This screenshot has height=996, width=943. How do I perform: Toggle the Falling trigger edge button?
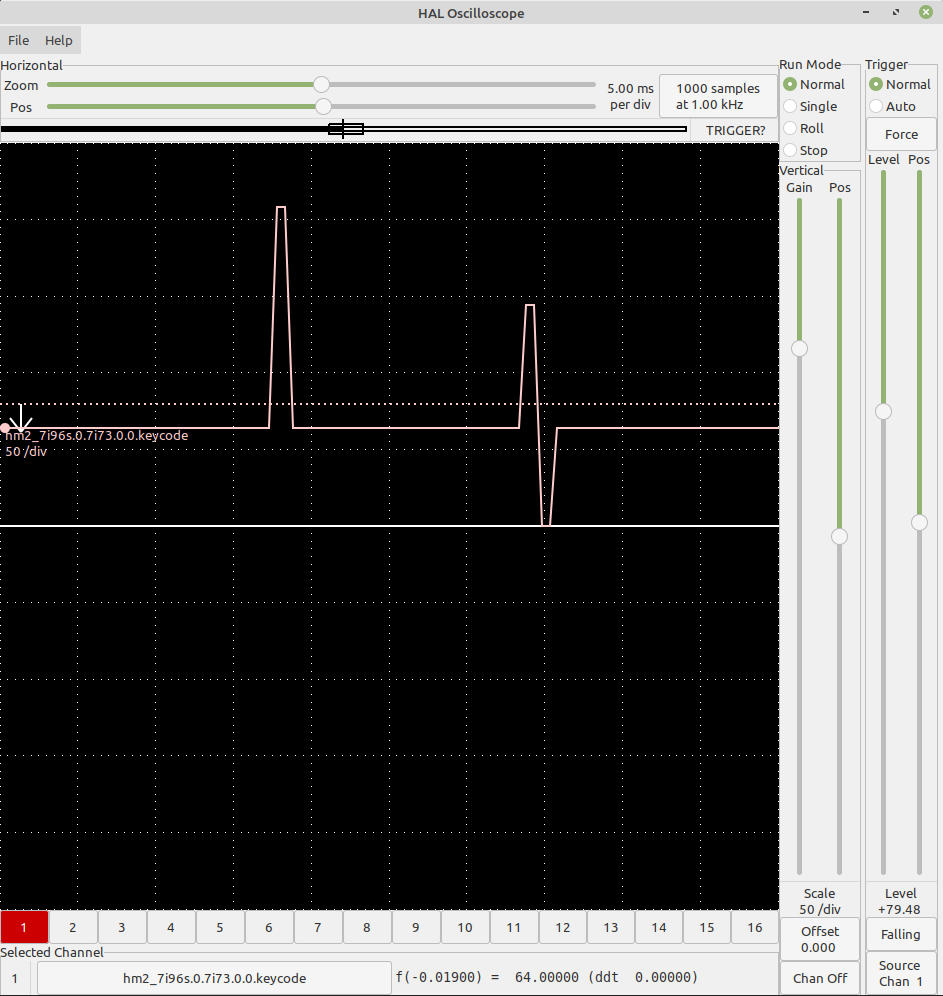click(x=901, y=934)
